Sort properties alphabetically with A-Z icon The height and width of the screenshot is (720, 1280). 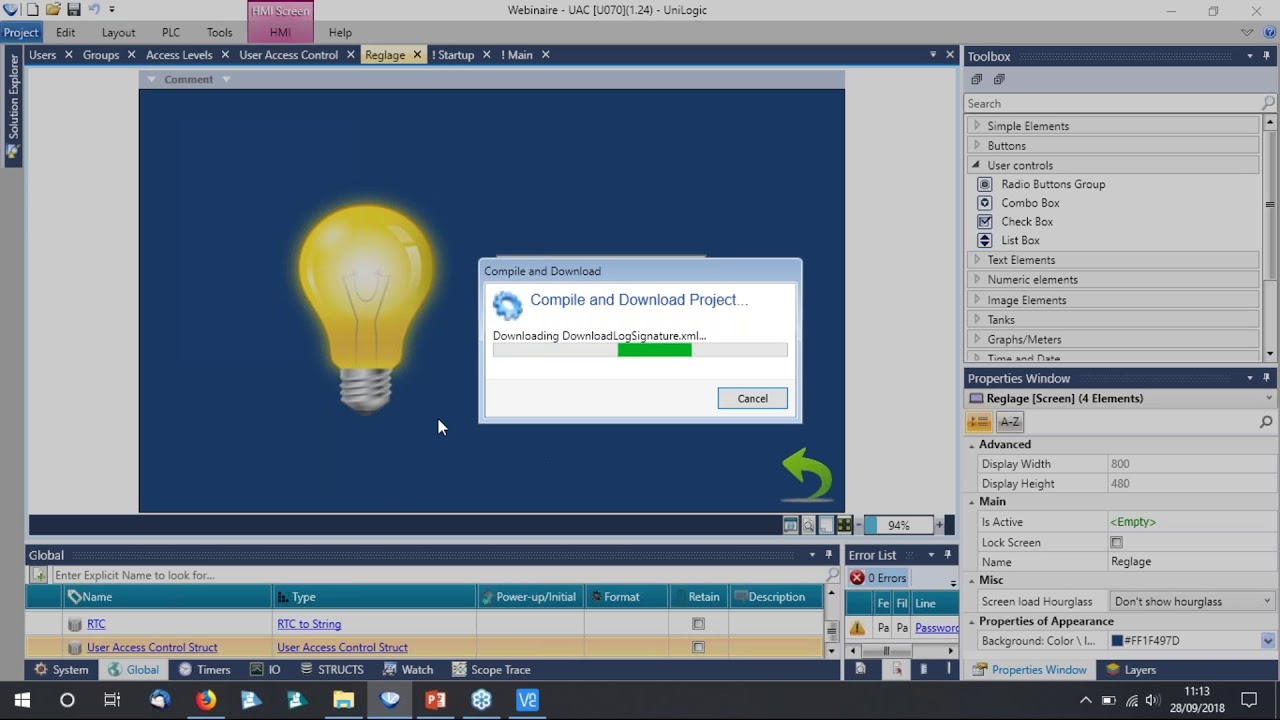tap(1010, 422)
